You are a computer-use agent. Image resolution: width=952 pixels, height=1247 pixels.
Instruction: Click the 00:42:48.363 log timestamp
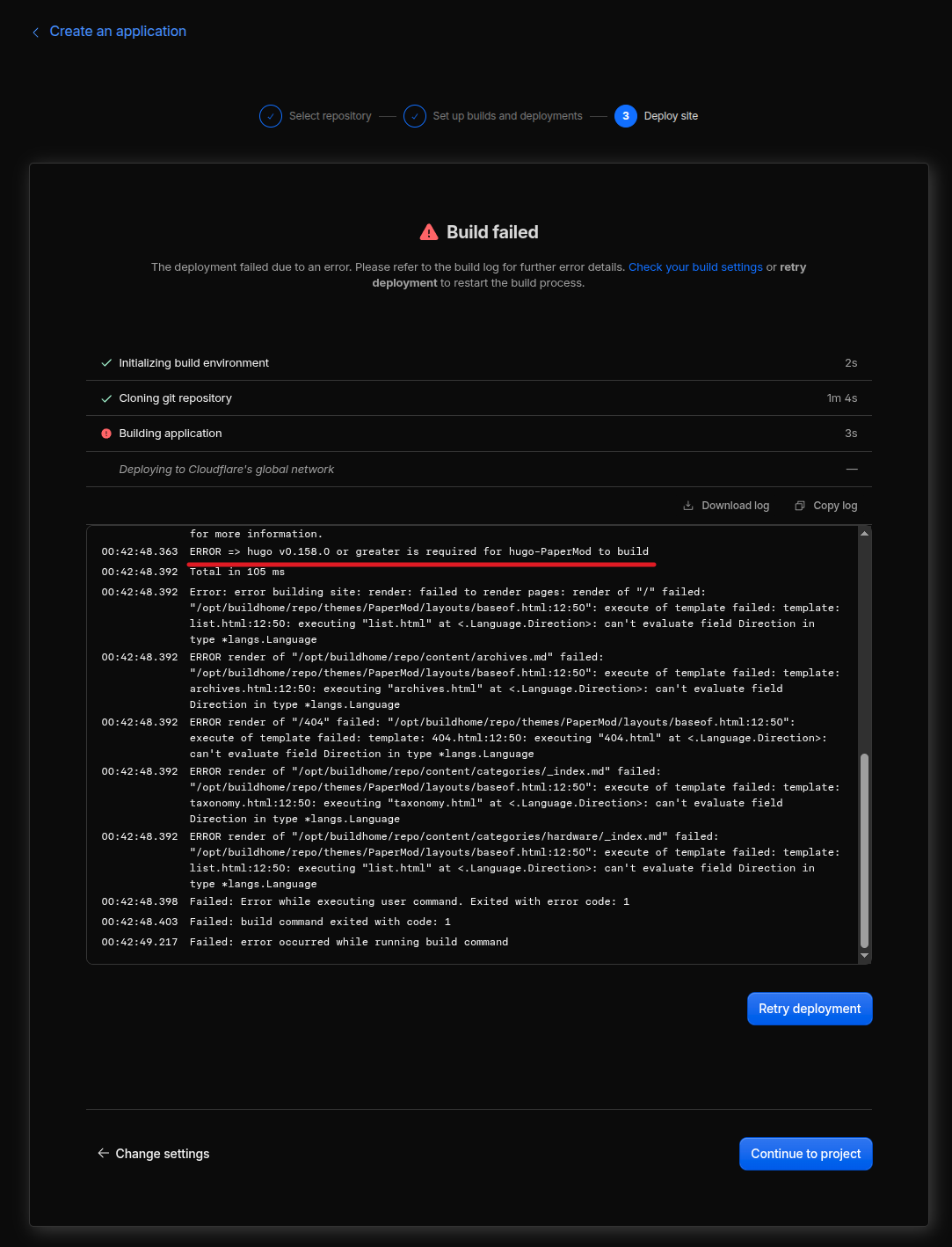pos(140,551)
